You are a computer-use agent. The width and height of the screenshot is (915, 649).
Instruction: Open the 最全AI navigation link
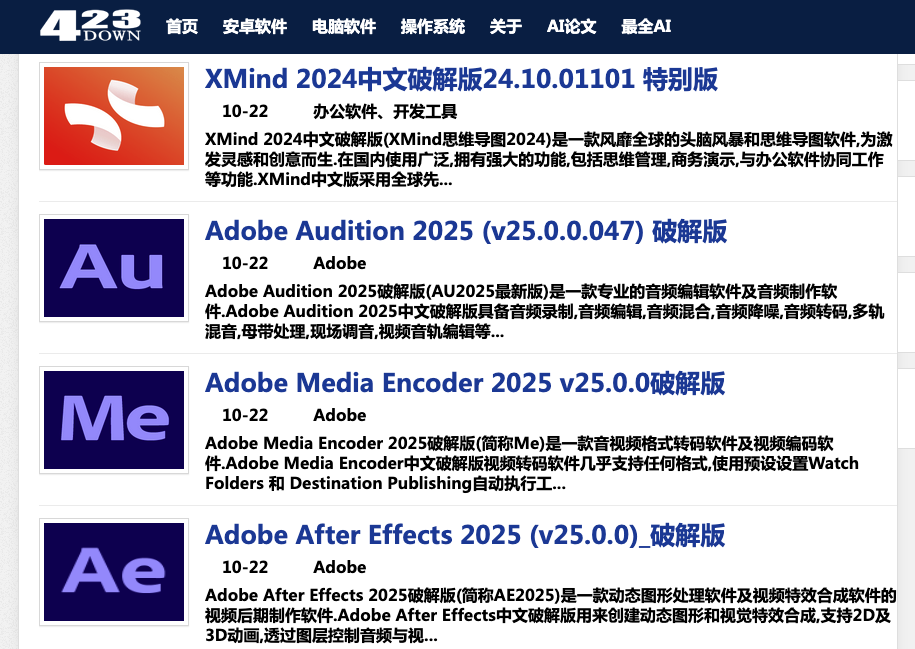click(646, 26)
